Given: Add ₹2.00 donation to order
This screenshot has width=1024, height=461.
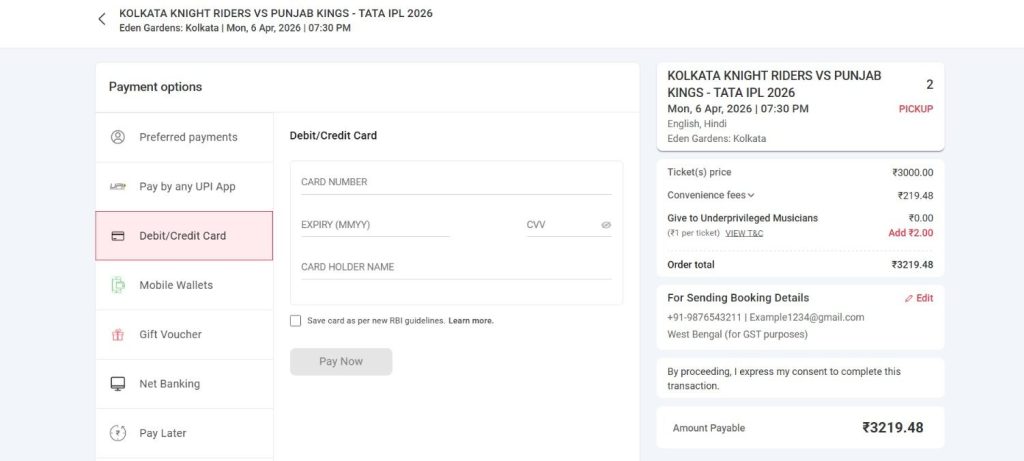Looking at the screenshot, I should 910,232.
